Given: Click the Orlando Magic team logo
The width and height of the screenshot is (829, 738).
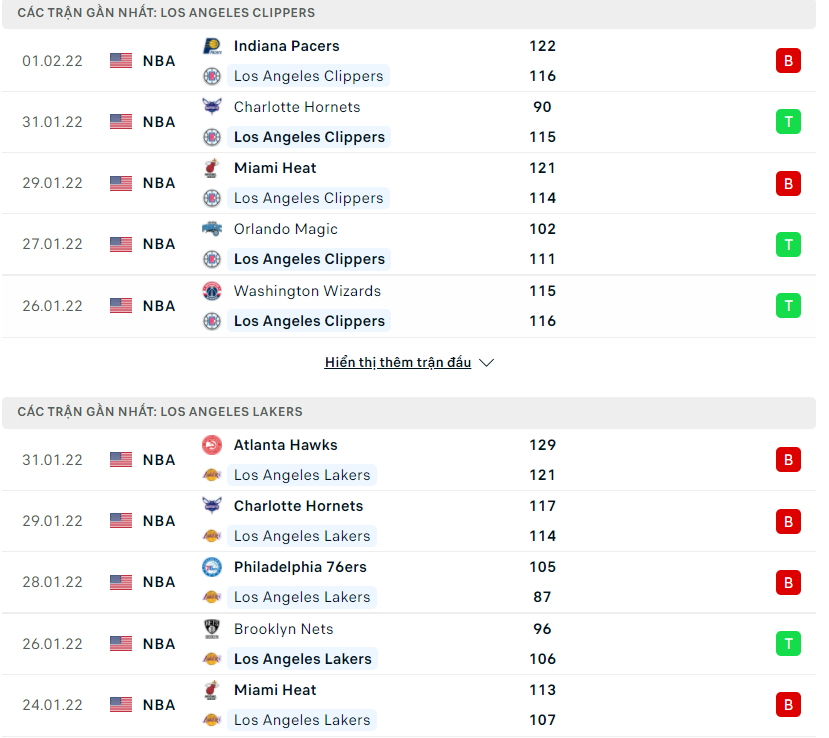Looking at the screenshot, I should [212, 229].
